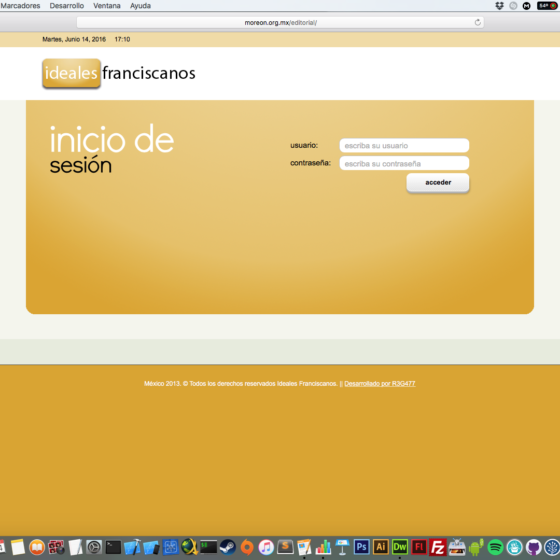Launch Adobe Illustrator from the dock
Viewport: 560px width, 560px height.
(x=380, y=547)
